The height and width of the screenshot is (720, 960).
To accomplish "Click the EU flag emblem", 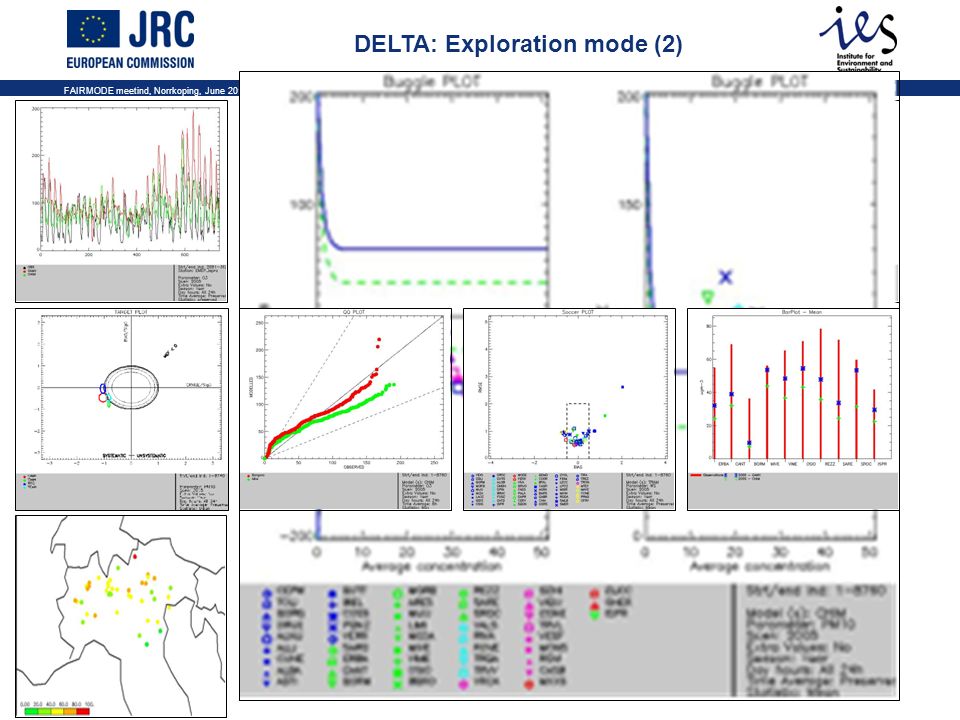I will (93, 29).
